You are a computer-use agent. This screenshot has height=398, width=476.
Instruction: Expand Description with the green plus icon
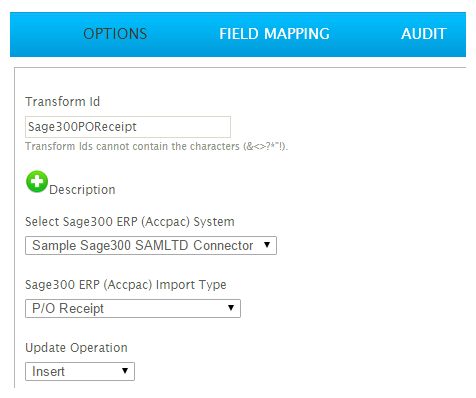[37, 182]
